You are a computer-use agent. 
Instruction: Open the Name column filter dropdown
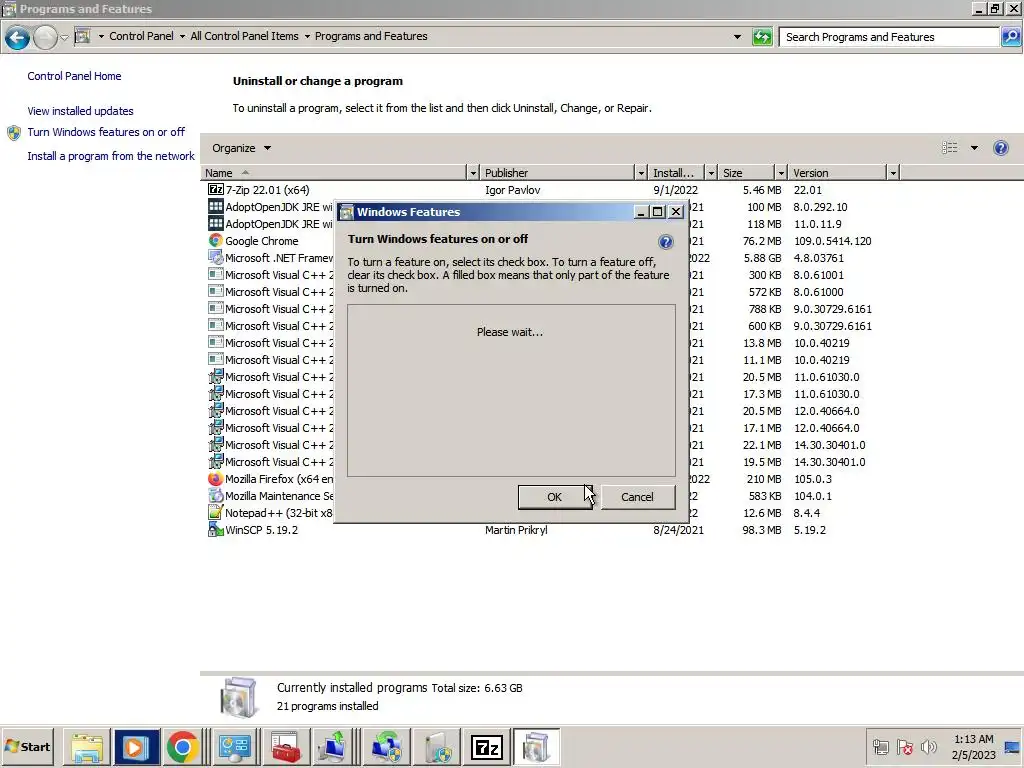tap(473, 172)
